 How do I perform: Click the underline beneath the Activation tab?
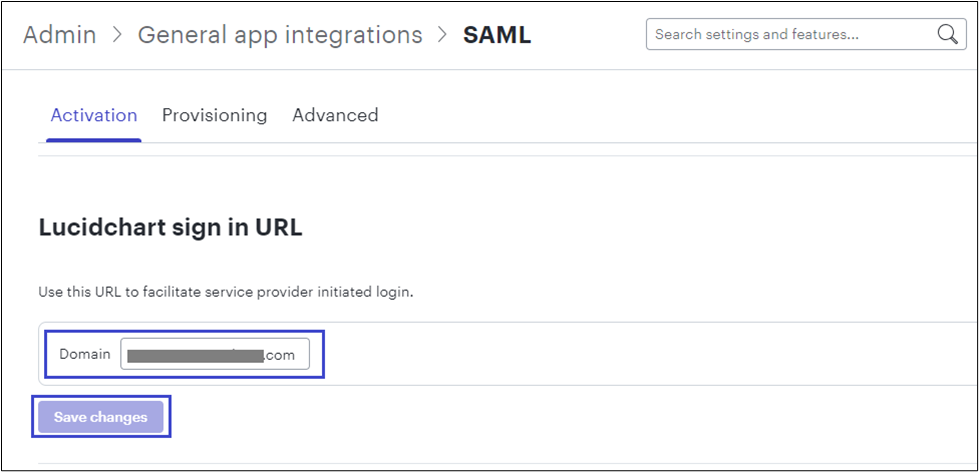[94, 140]
